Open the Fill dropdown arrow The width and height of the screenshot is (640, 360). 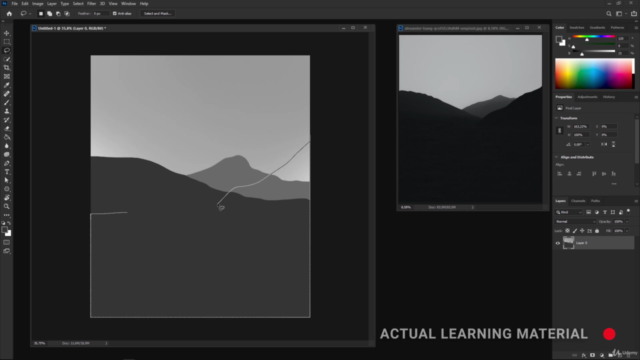tap(627, 231)
